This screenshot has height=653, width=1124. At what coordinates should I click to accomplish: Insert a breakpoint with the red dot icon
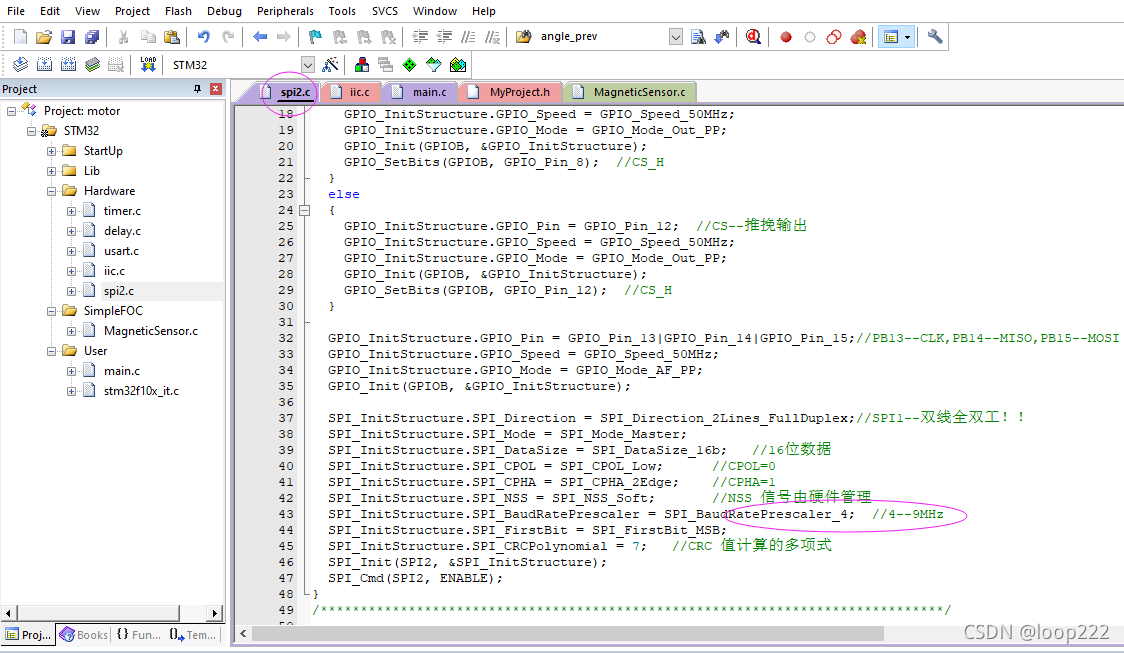(x=786, y=37)
